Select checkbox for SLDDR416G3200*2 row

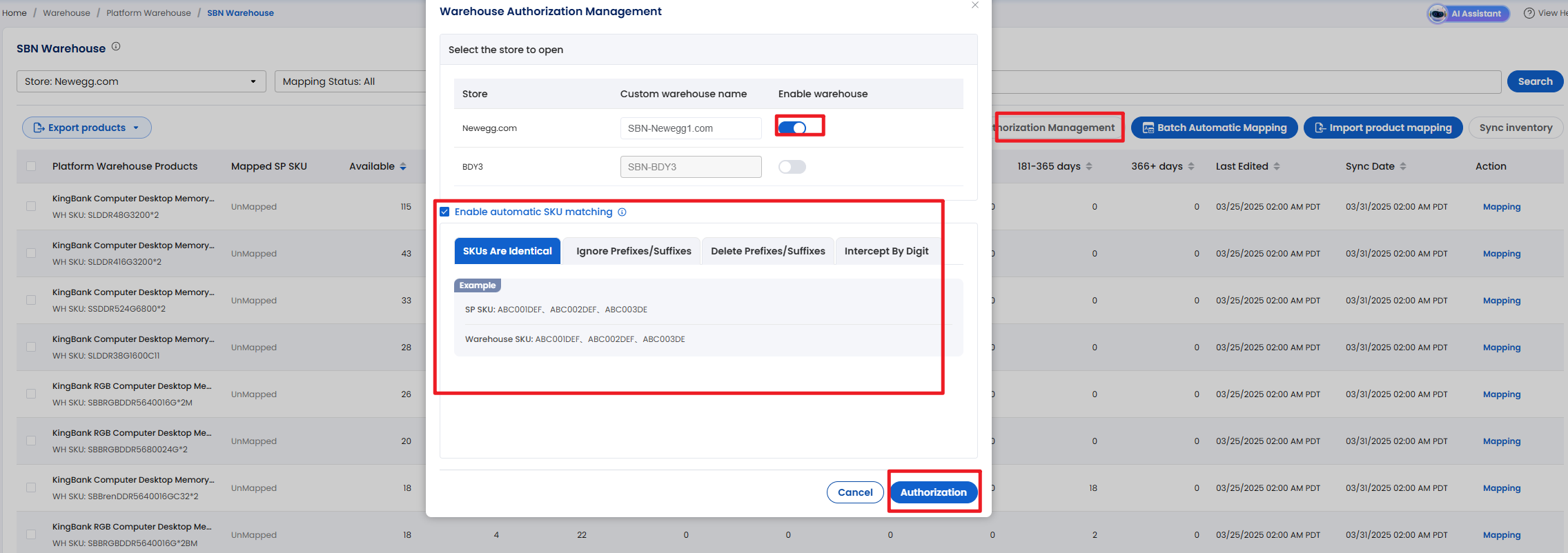click(31, 253)
